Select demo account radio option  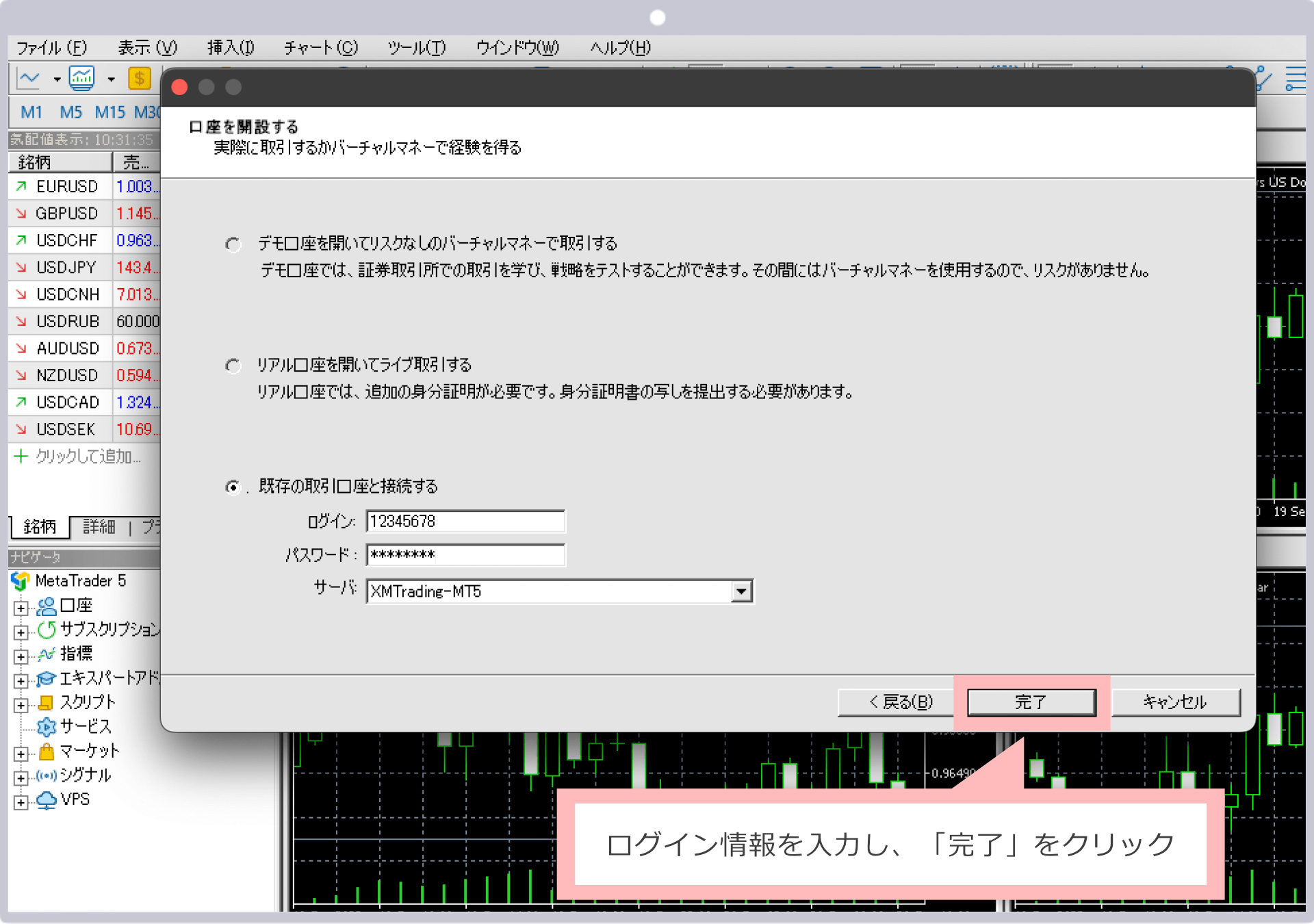[233, 244]
